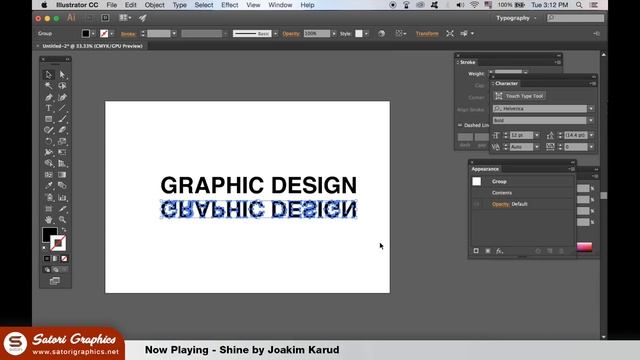Select the Scale tool

(62, 141)
